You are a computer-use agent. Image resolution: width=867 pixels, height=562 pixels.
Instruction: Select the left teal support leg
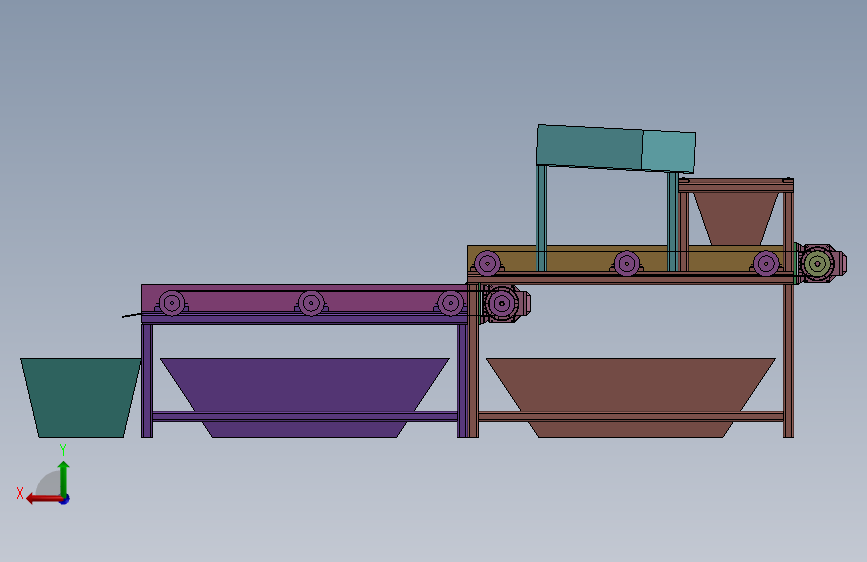click(541, 218)
